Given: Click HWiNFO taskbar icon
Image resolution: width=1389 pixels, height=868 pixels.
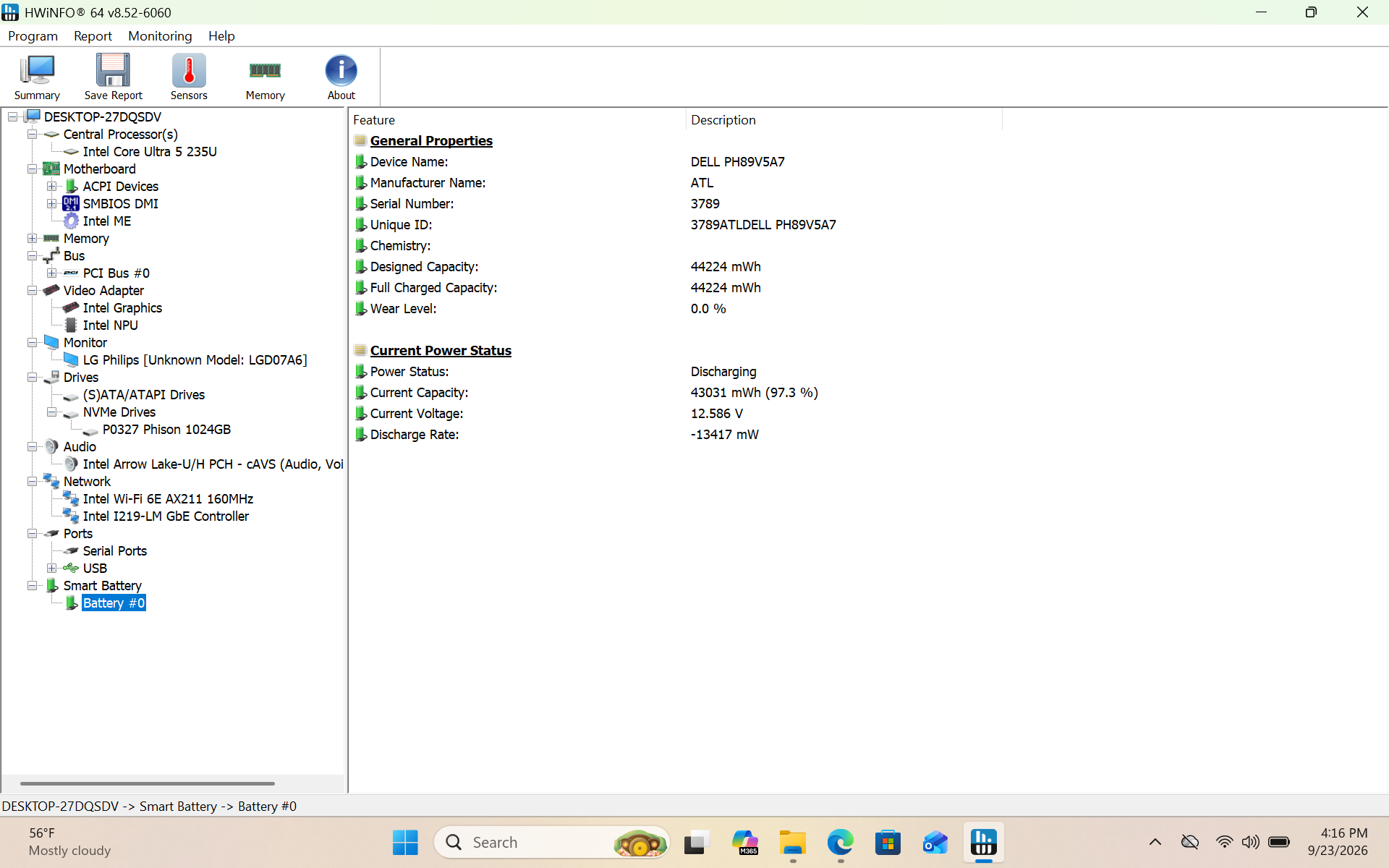Looking at the screenshot, I should 984,843.
